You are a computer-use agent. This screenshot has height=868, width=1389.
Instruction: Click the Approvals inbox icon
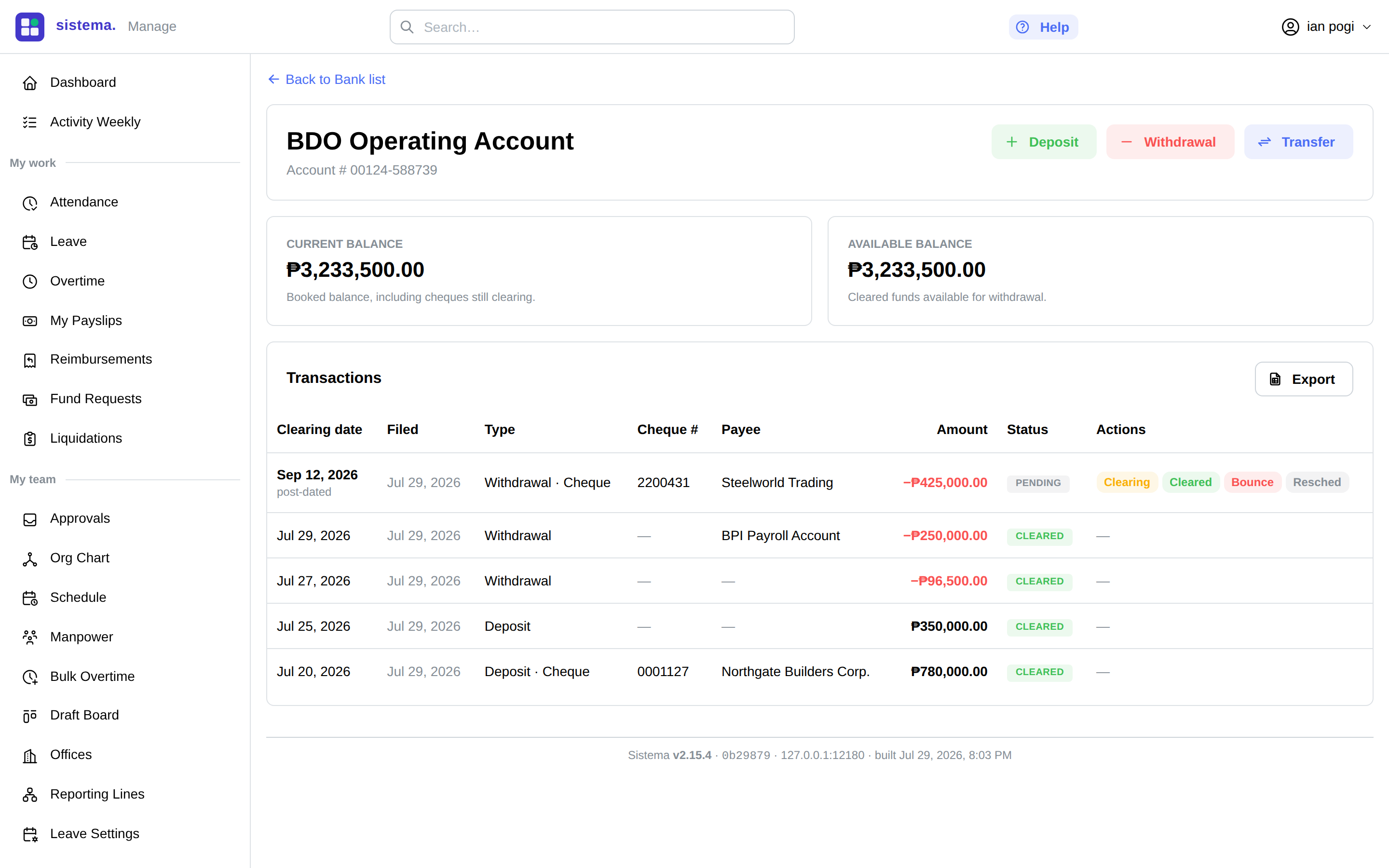(x=30, y=519)
